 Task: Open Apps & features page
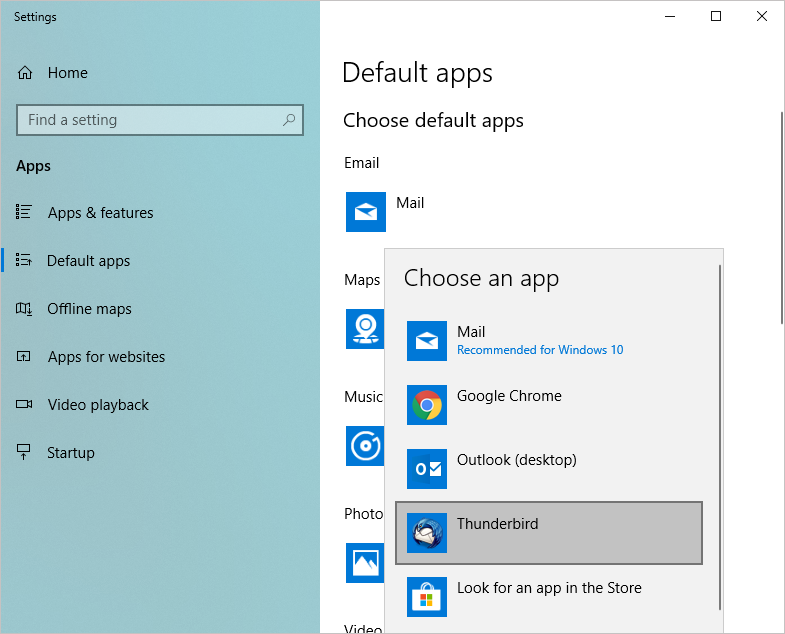pyautogui.click(x=100, y=213)
